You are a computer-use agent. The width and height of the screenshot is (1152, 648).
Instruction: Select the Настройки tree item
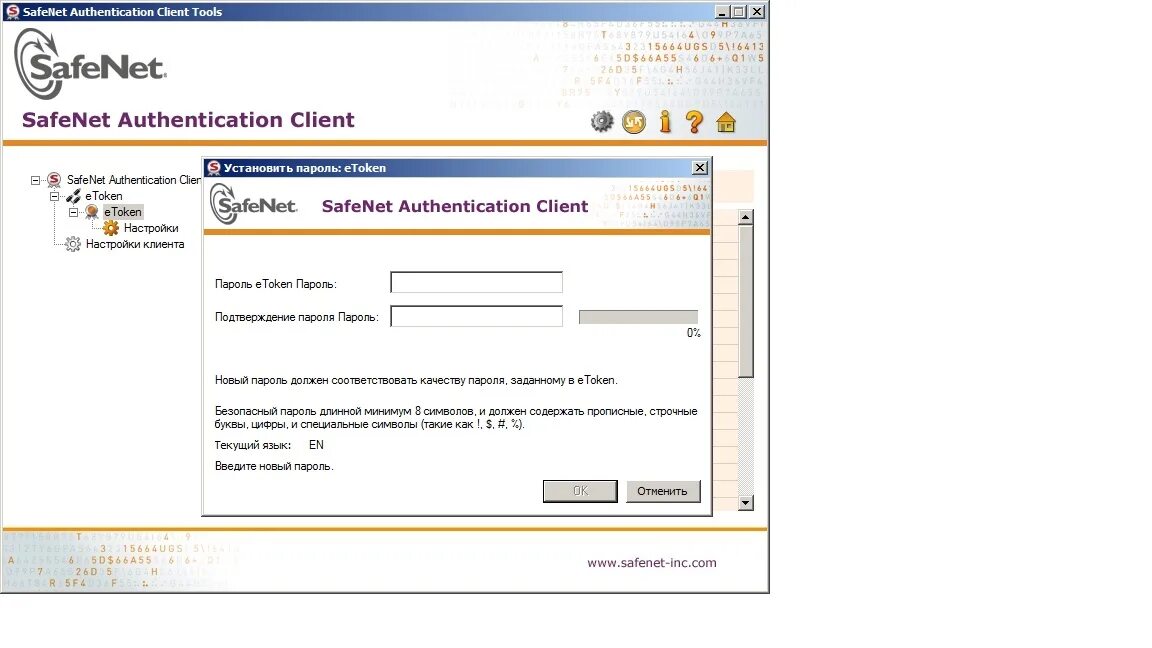151,228
